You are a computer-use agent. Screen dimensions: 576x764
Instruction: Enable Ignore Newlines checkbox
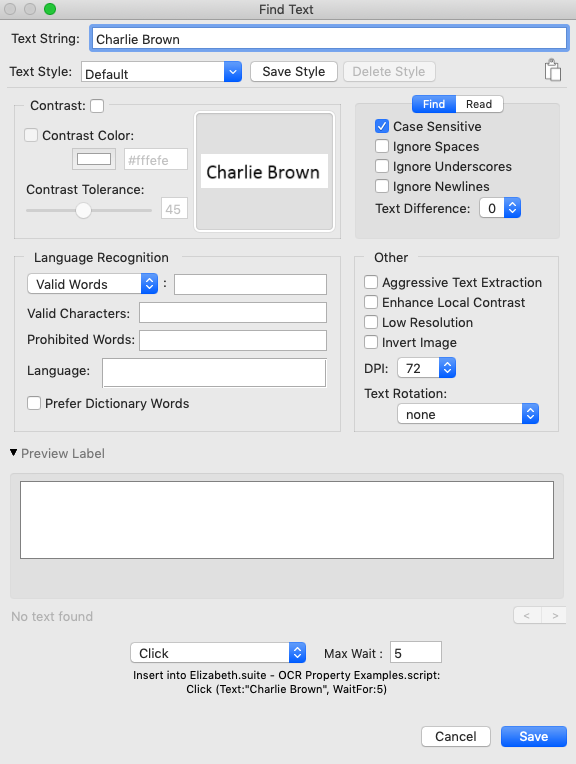[382, 186]
